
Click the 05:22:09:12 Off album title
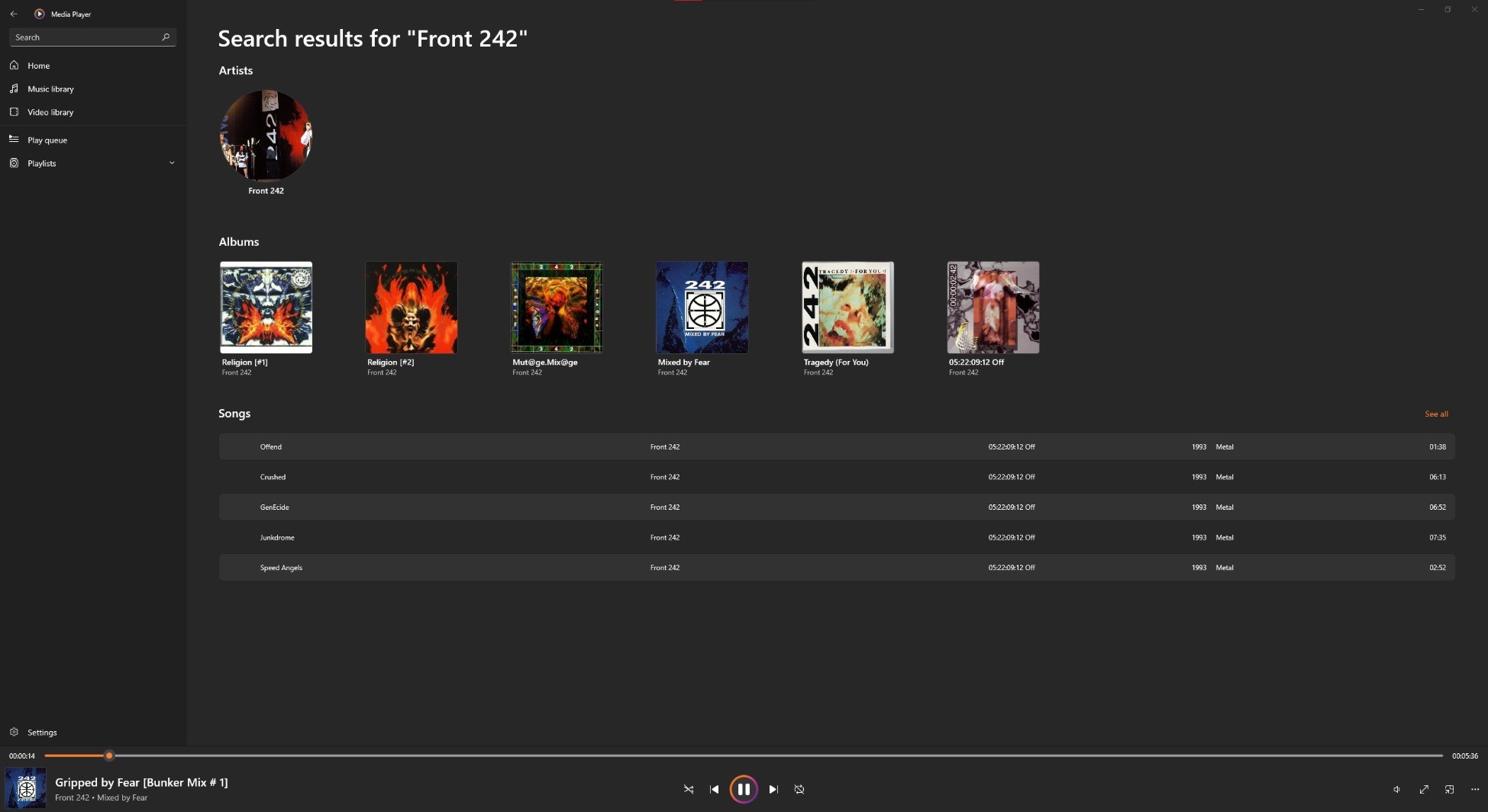click(x=976, y=362)
